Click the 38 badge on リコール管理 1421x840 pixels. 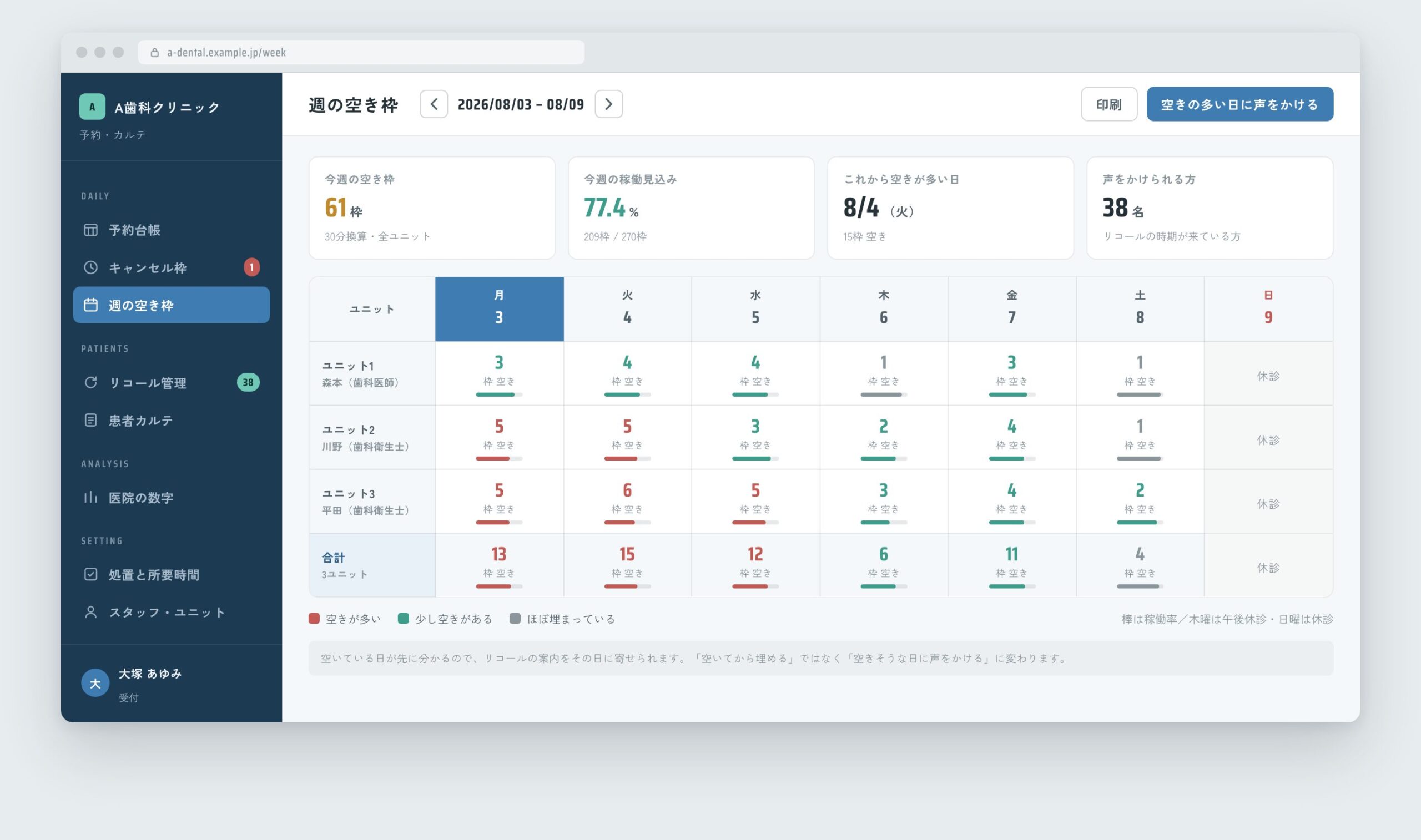pos(248,383)
